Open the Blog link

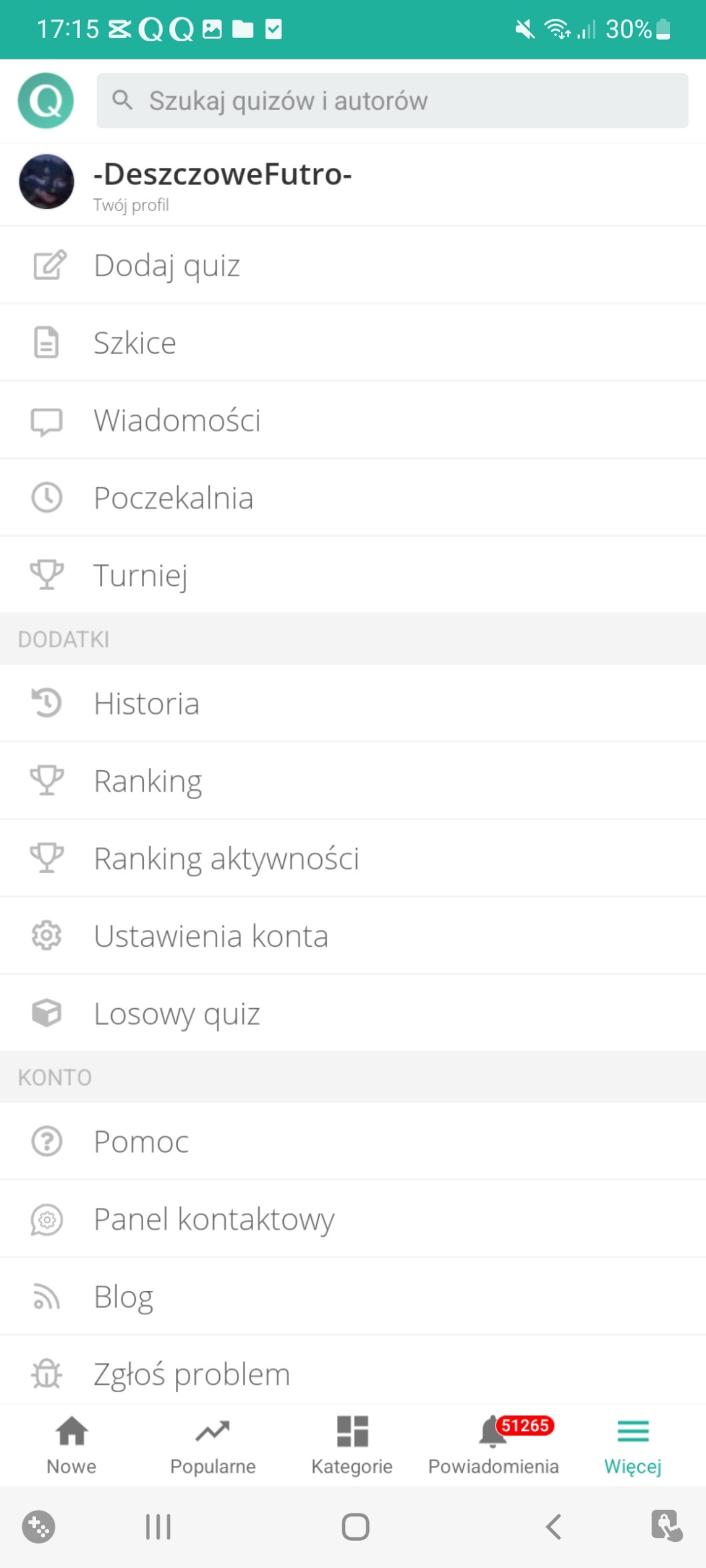point(124,1296)
